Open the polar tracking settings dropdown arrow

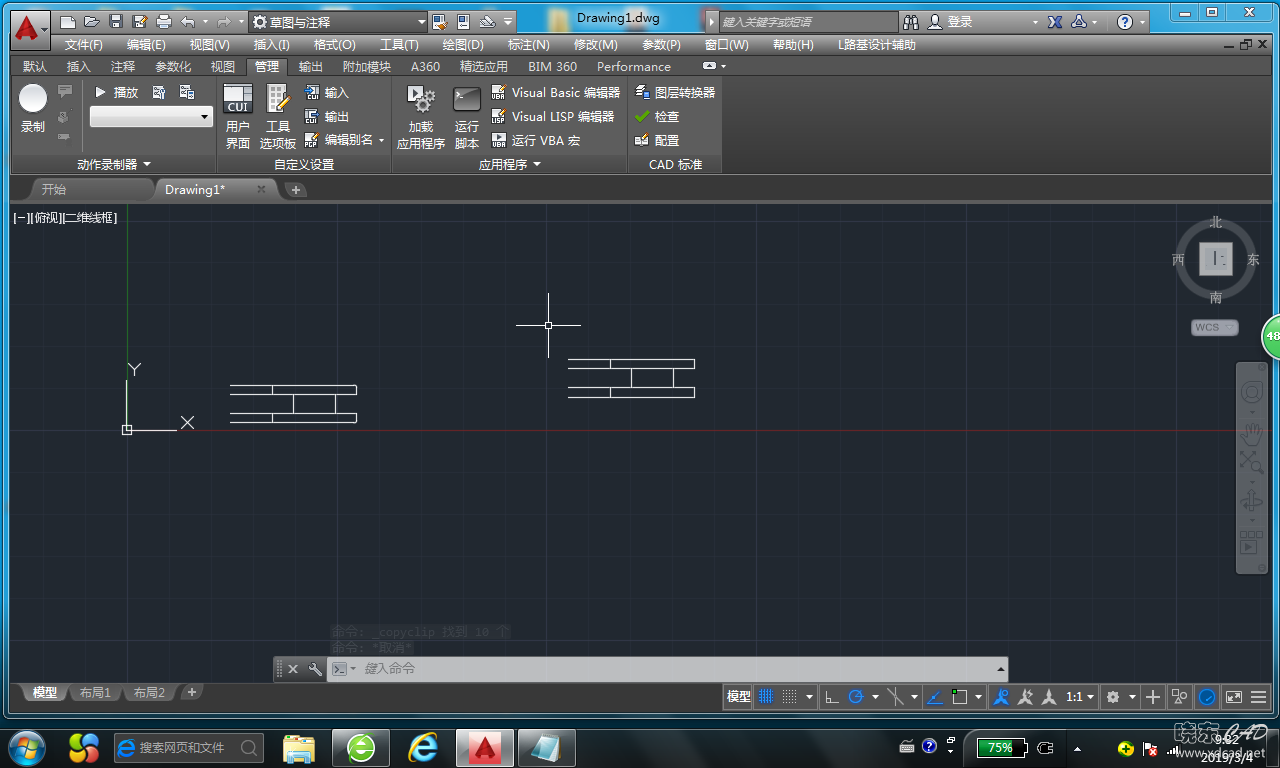(875, 697)
